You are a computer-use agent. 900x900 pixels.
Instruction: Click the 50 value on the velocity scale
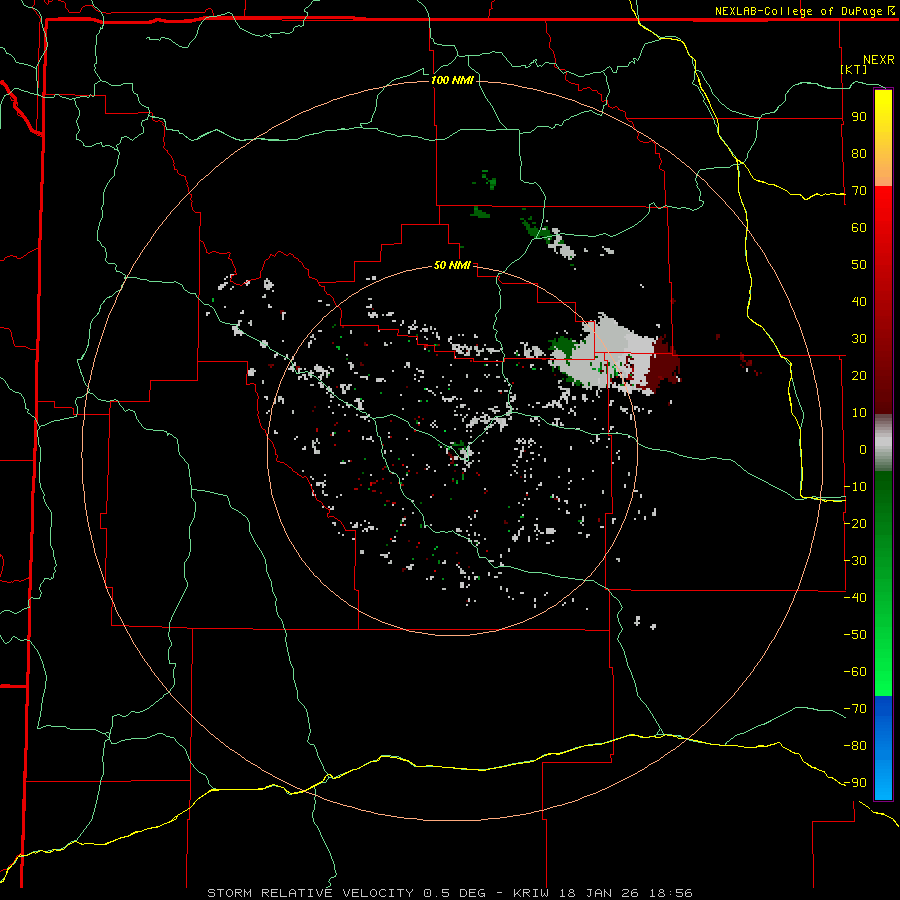coord(859,265)
